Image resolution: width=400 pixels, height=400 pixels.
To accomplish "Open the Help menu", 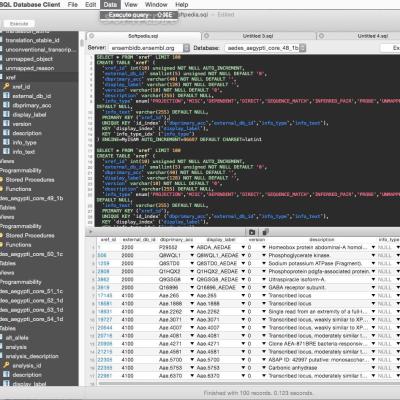I will (x=182, y=5).
